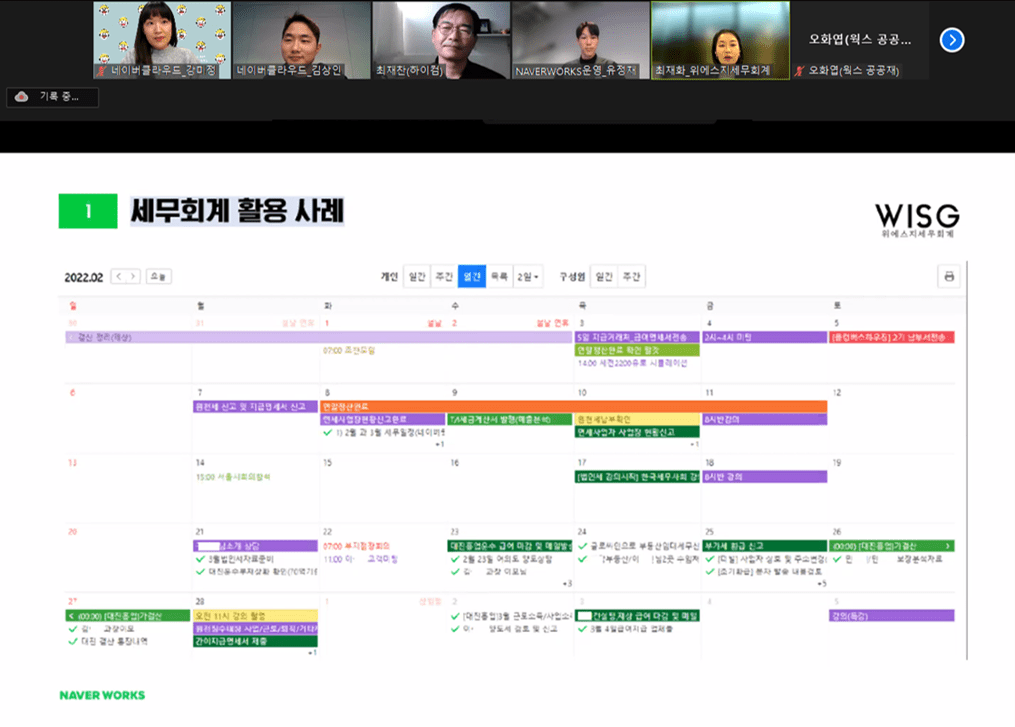Viewport: 1015px width, 727px height.
Task: Open '[법인세 강의시작] 한국세무사회' event on Feb 17
Action: [x=637, y=477]
